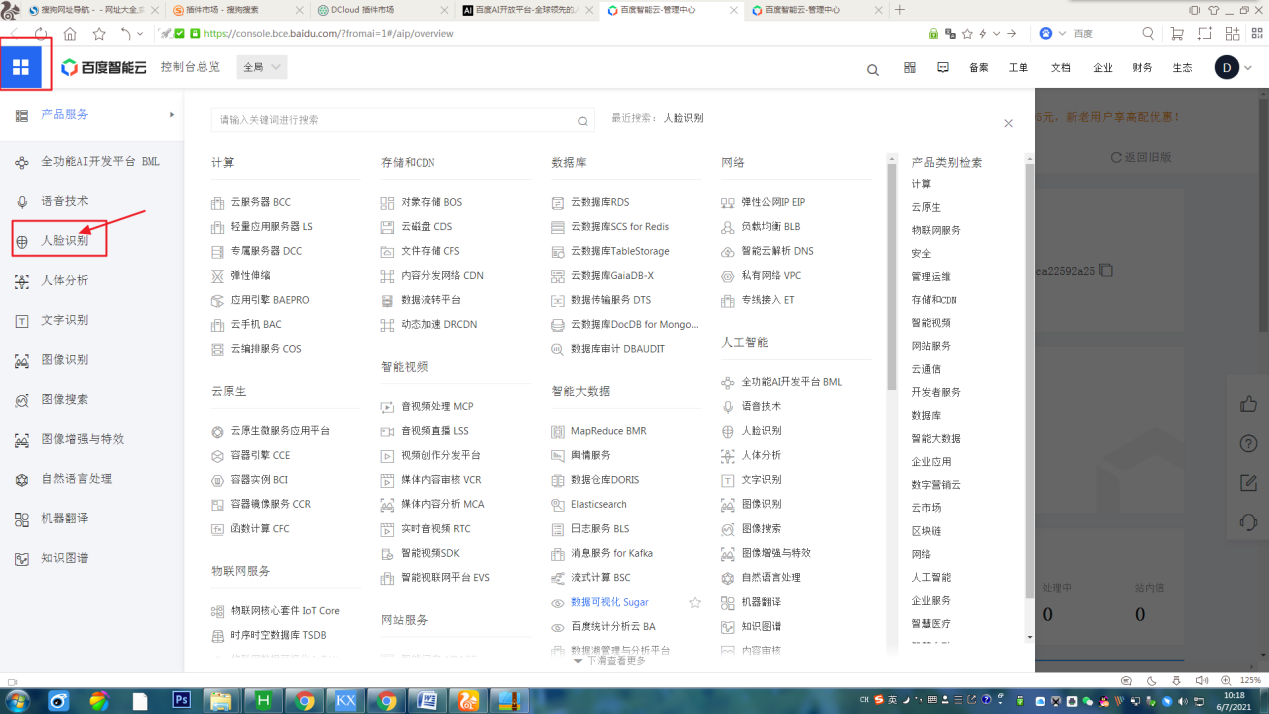Select 机器翻译 in left sidebar
1269x714 pixels.
[x=65, y=518]
